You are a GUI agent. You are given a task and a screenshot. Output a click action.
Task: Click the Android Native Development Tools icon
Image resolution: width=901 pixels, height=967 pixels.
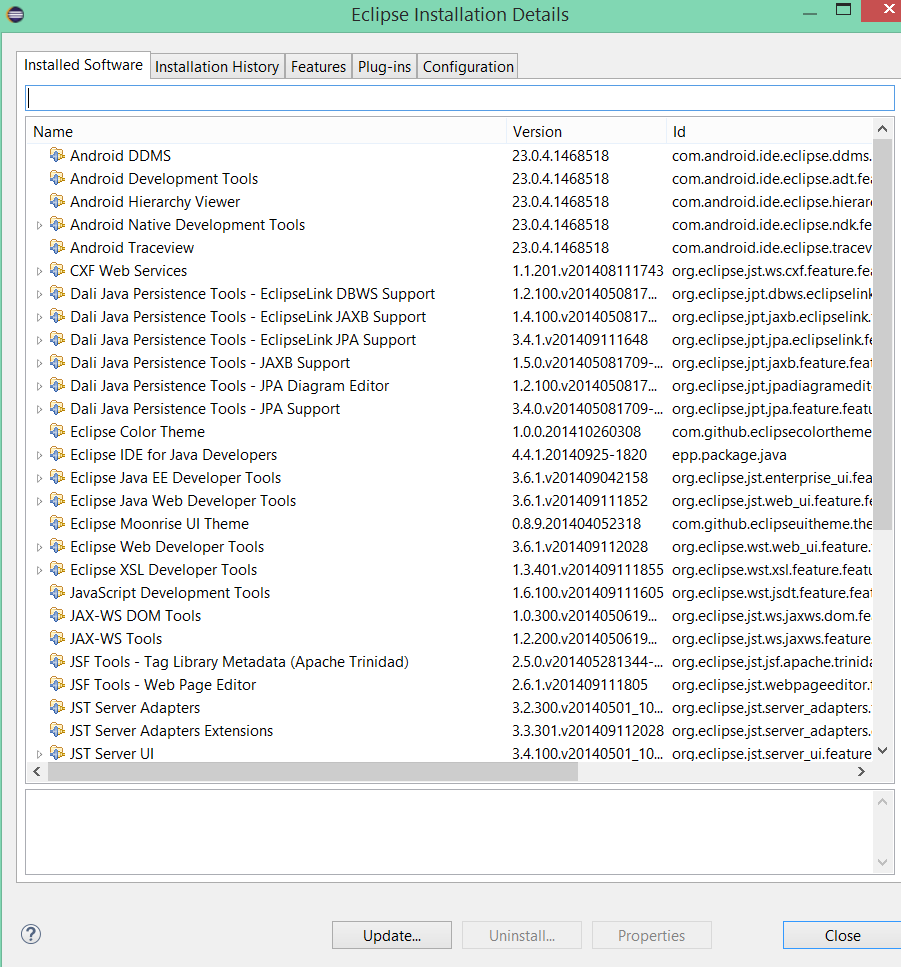57,224
